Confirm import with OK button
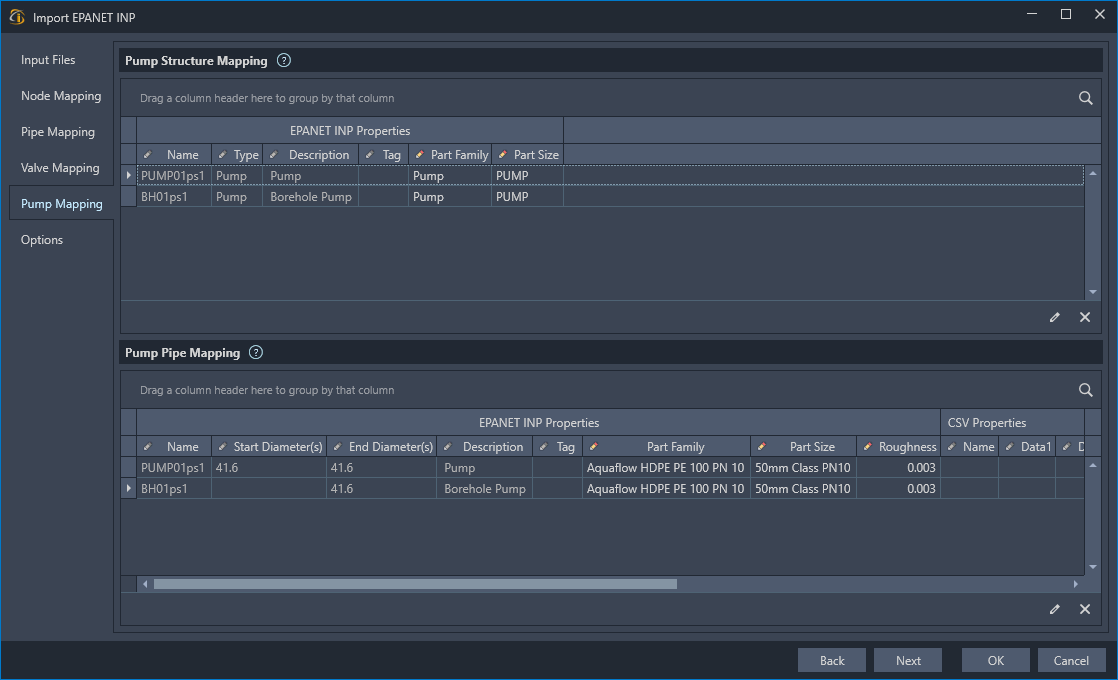Screen dimensions: 1118x680 click(x=995, y=660)
